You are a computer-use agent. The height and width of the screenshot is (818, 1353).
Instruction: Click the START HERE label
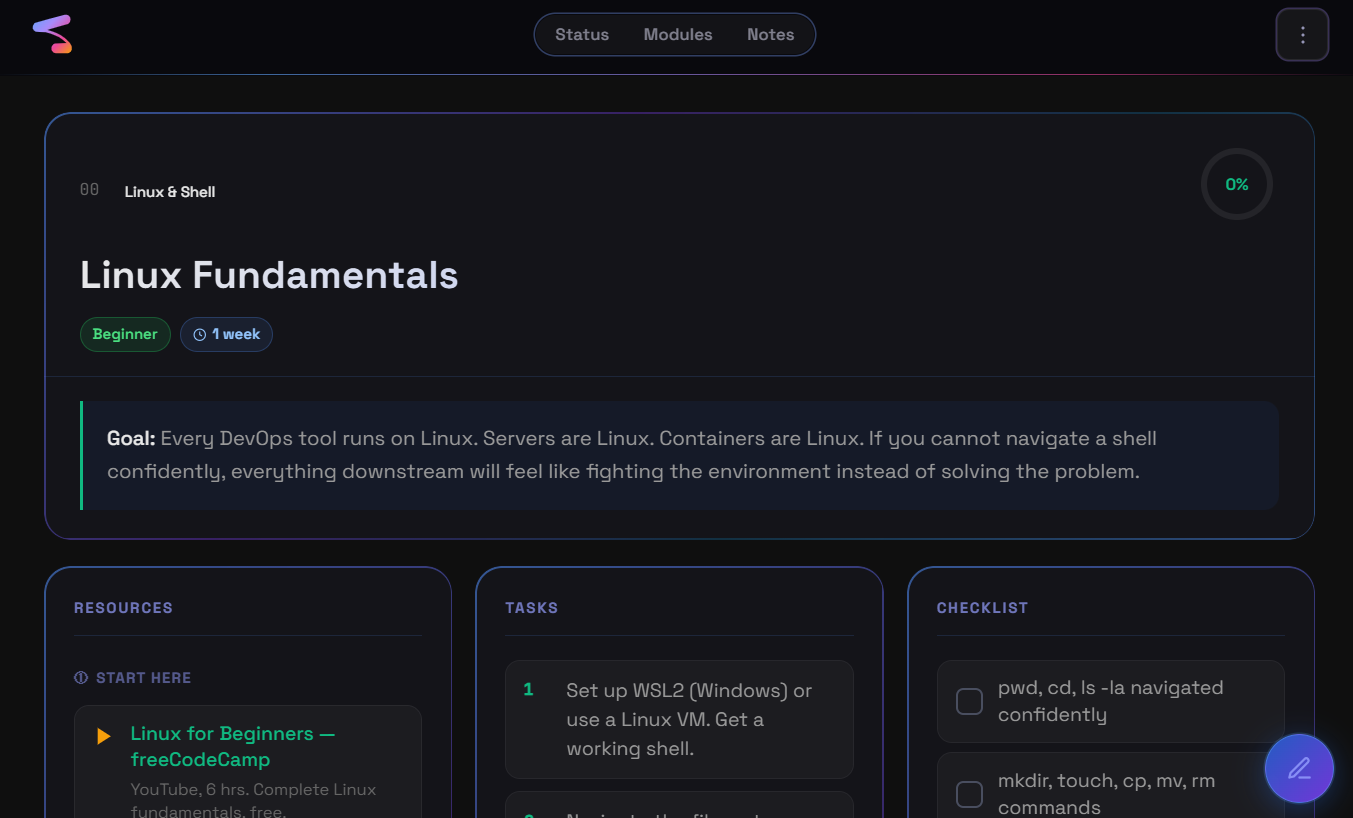point(144,678)
